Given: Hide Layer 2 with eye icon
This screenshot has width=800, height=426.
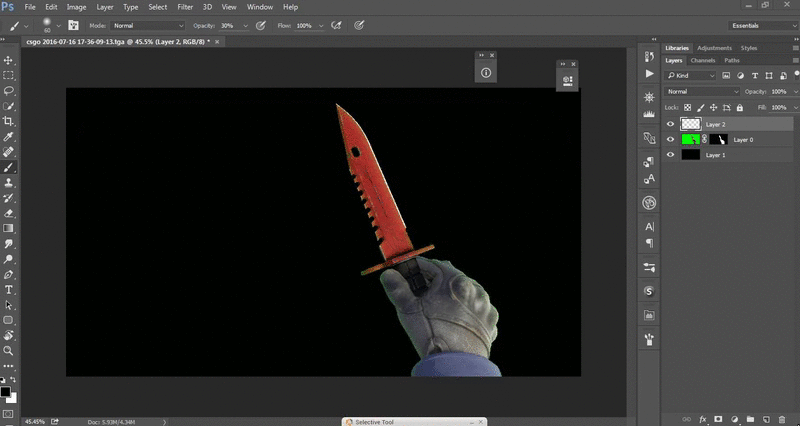Looking at the screenshot, I should click(671, 124).
